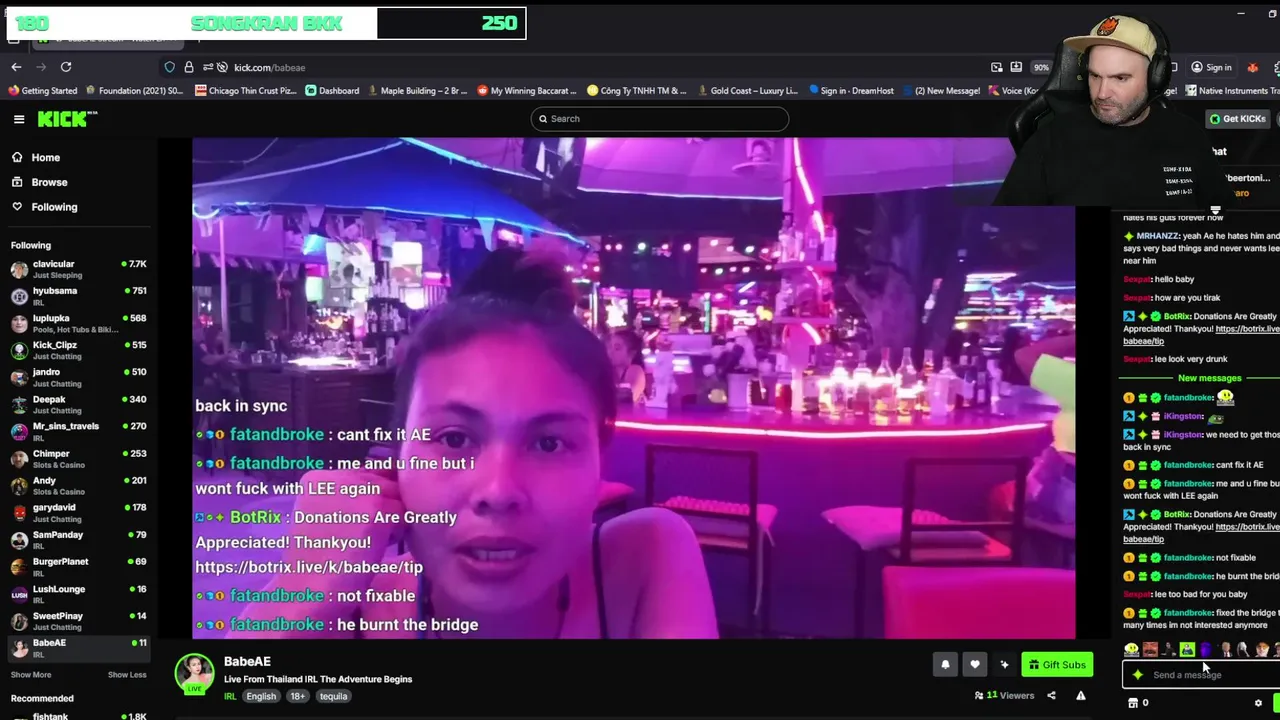Image resolution: width=1280 pixels, height=720 pixels.
Task: Open the jandro channel in Following
Action: [x=78, y=377]
